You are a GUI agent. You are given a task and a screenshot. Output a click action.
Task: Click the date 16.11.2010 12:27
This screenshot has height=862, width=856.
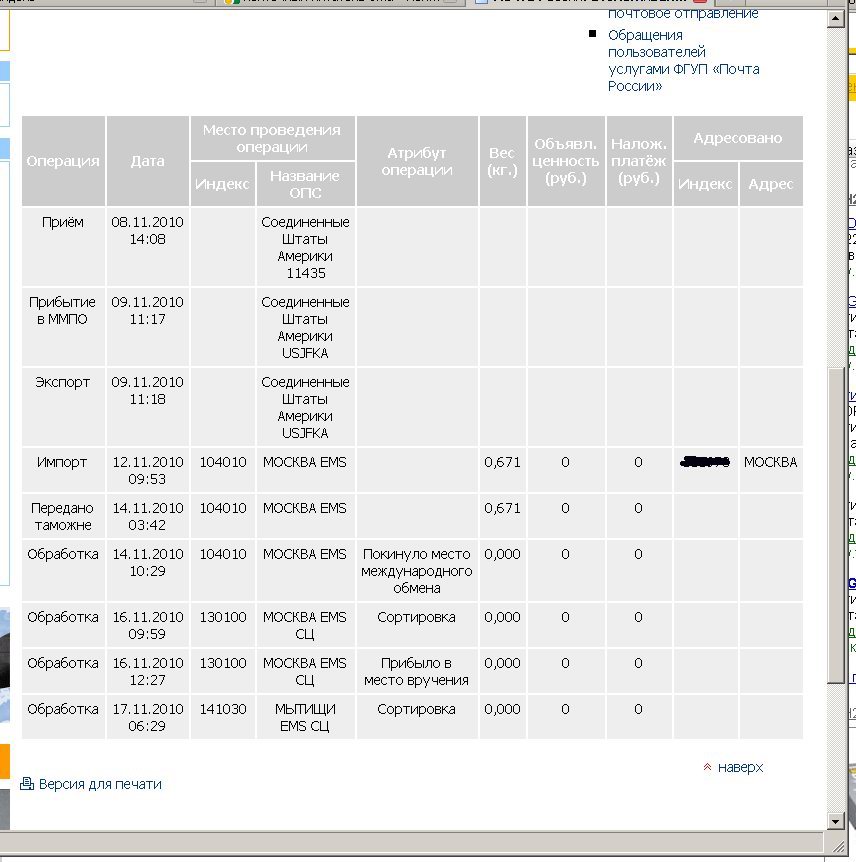point(147,671)
